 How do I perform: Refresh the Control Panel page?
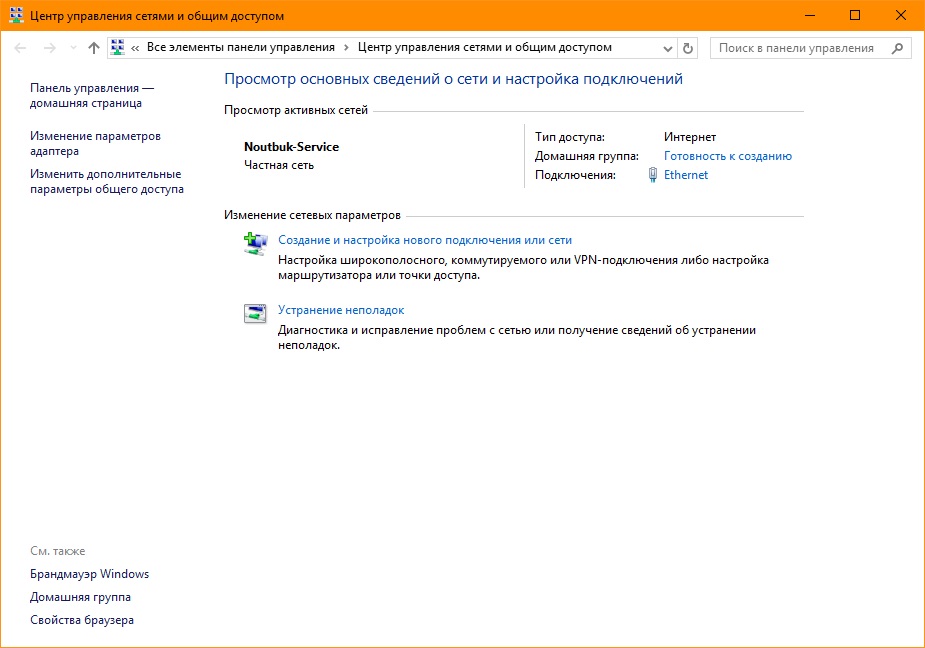[x=687, y=48]
